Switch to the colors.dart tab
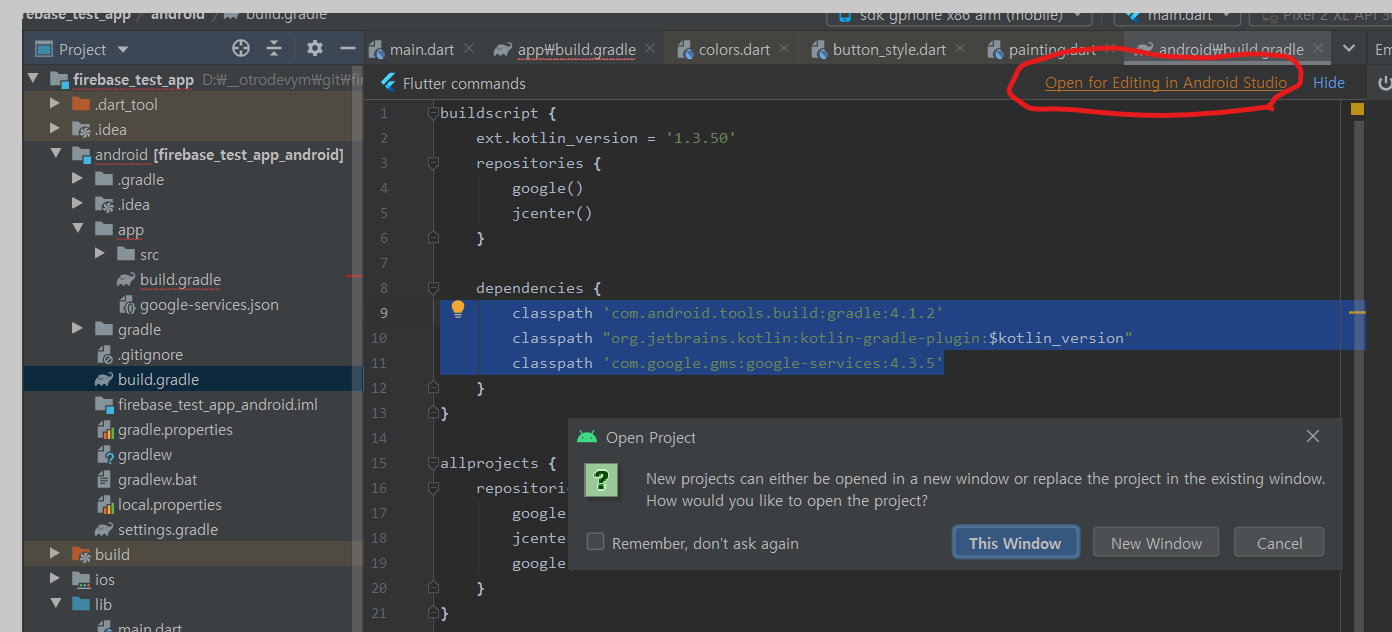 [734, 49]
